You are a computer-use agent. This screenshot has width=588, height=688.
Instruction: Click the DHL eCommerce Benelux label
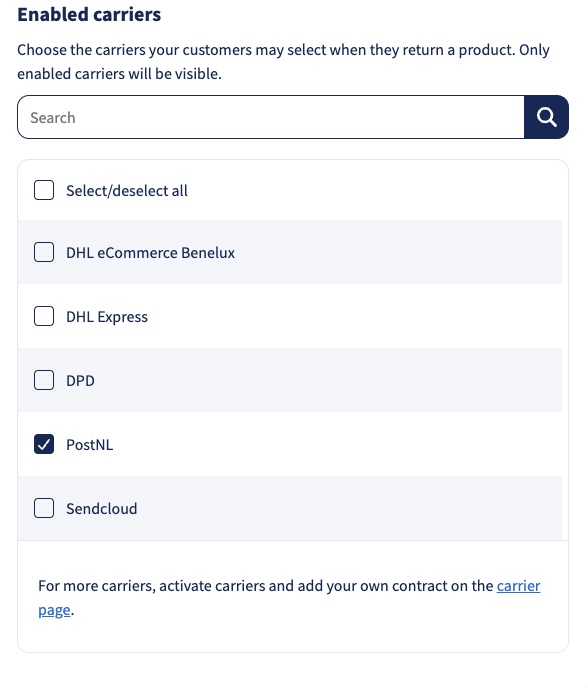point(151,253)
